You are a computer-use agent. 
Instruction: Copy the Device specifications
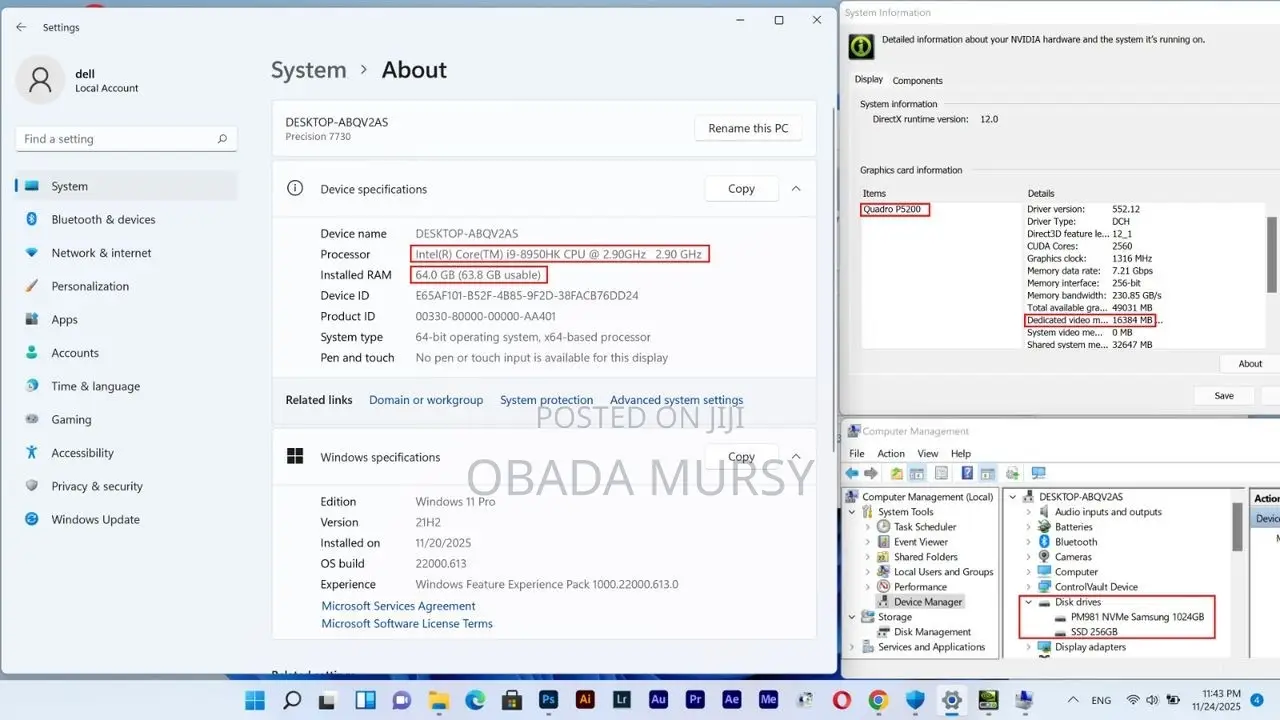click(741, 188)
